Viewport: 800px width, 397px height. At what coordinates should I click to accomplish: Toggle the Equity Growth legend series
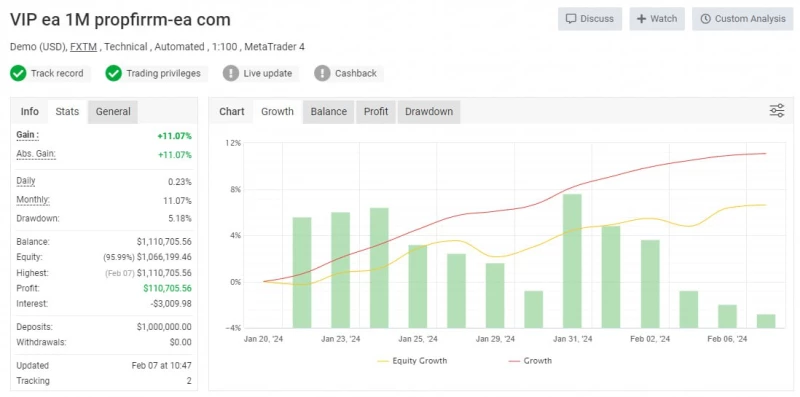click(x=412, y=361)
